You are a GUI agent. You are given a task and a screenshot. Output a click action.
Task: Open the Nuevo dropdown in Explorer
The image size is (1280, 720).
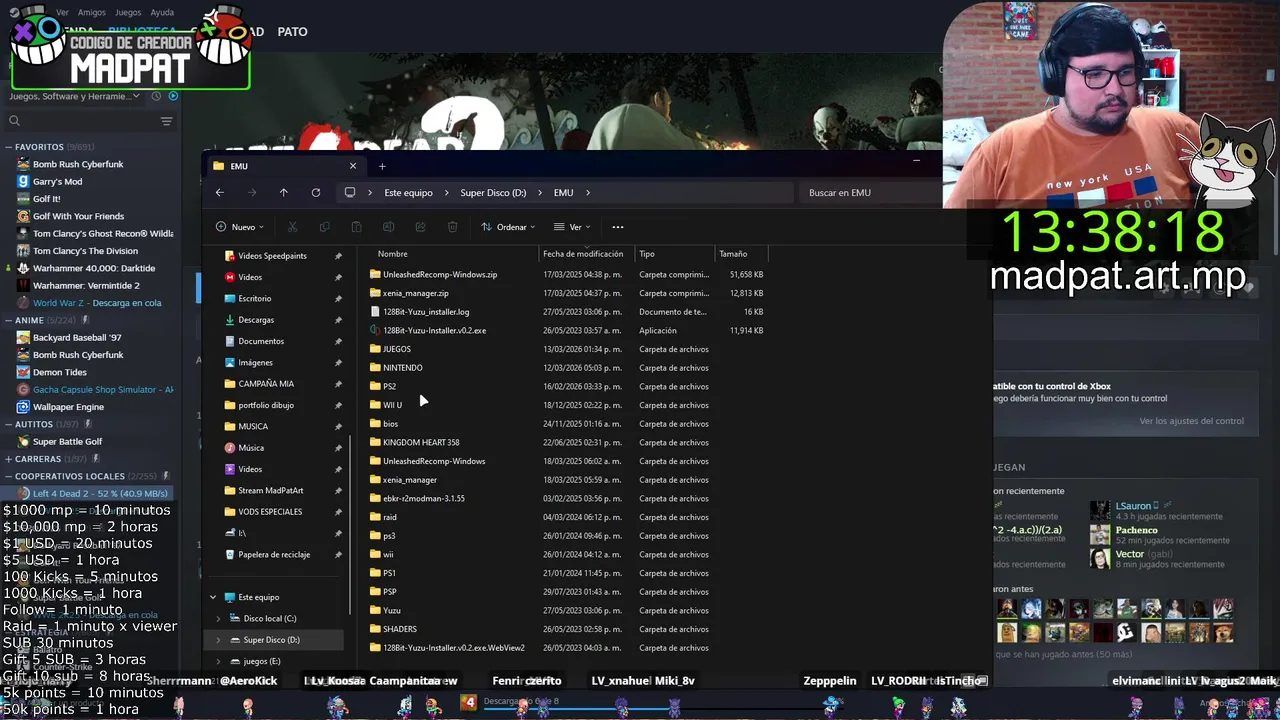242,227
